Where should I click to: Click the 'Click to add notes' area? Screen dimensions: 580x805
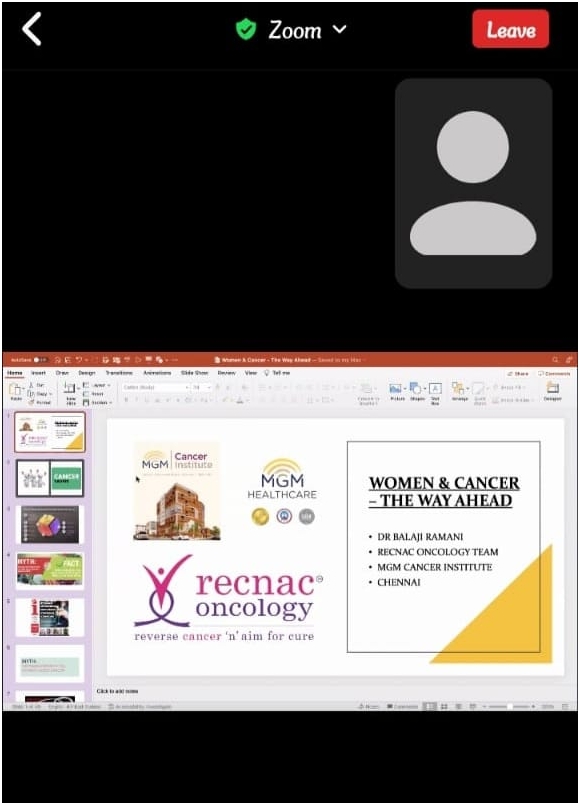(x=118, y=691)
